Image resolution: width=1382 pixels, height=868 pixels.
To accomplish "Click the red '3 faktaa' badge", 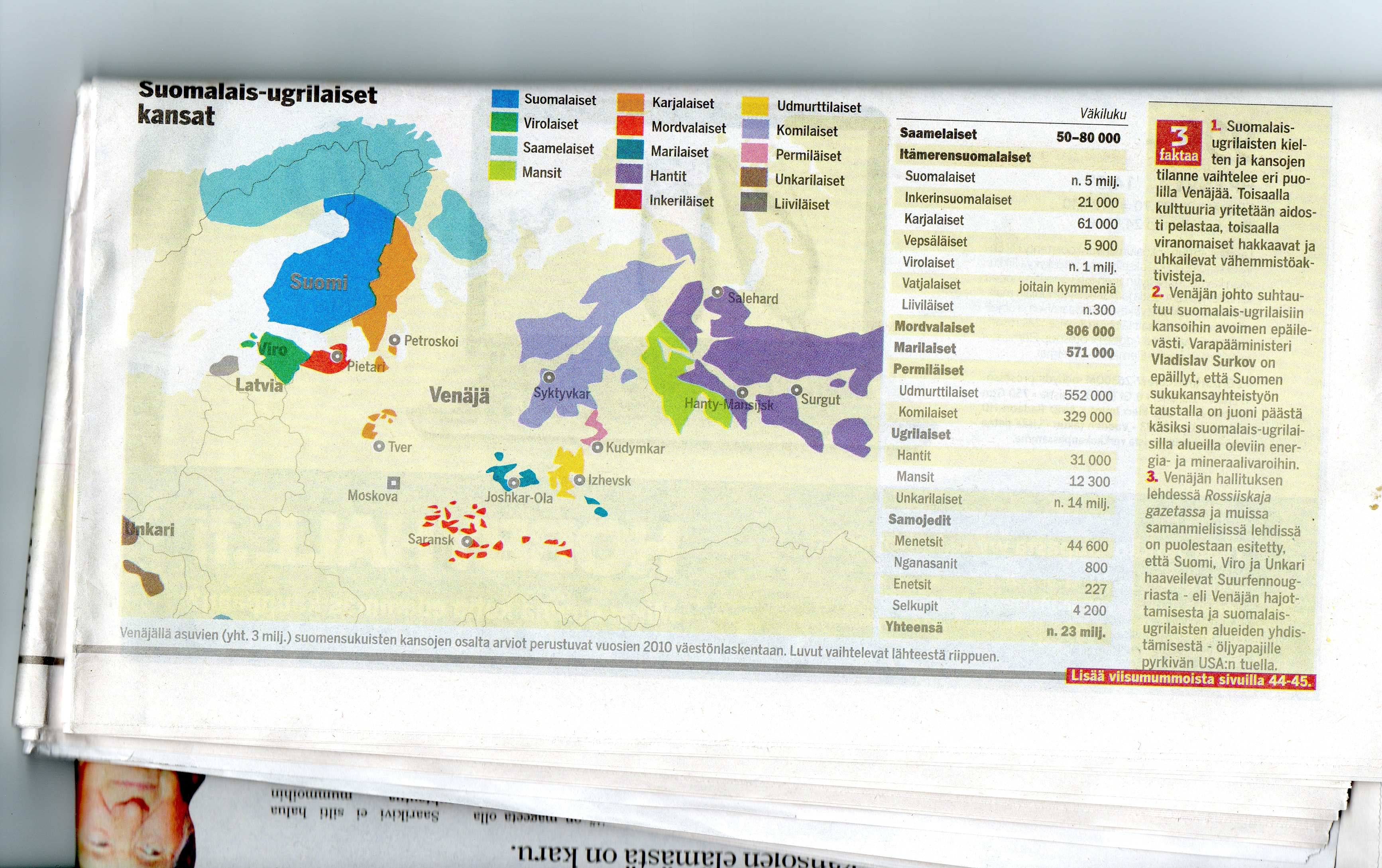I will click(x=1179, y=143).
